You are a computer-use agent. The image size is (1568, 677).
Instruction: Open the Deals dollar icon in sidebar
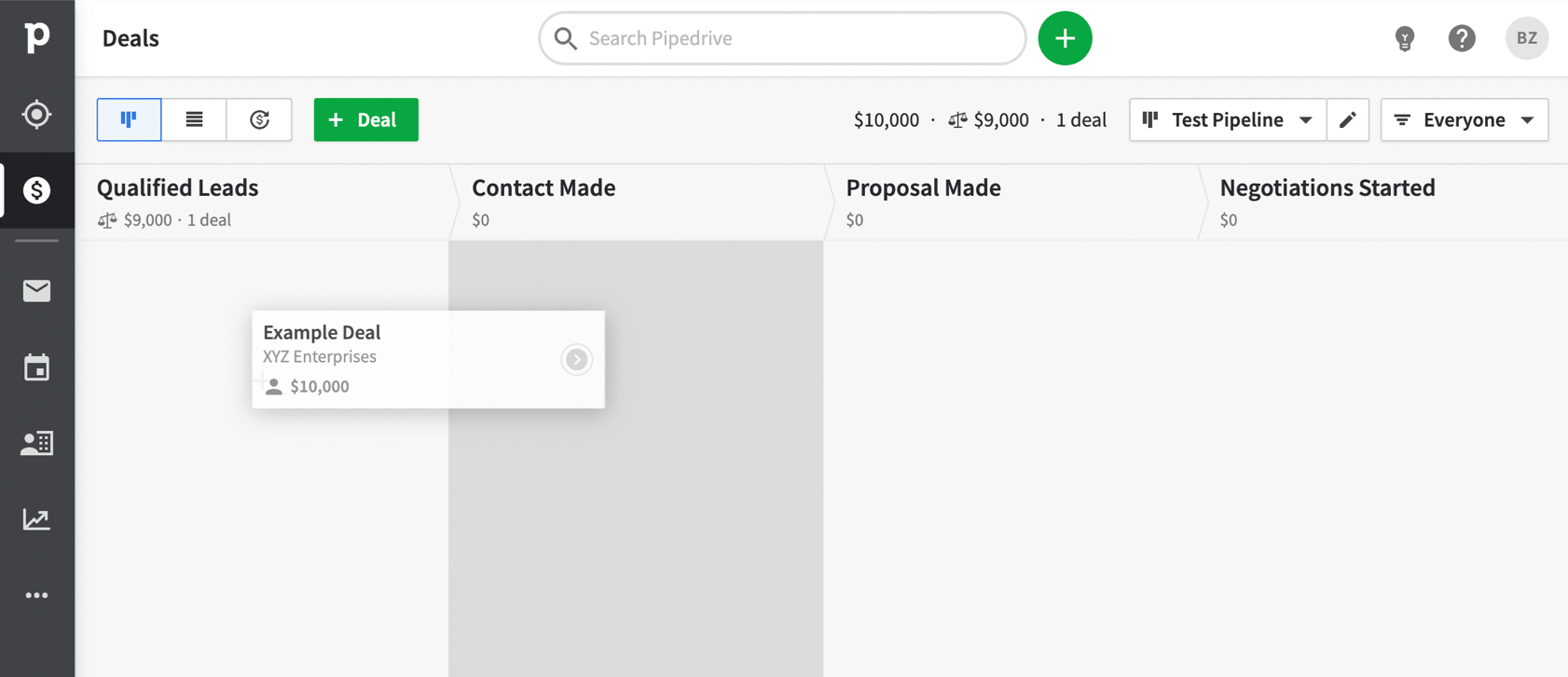[x=36, y=190]
